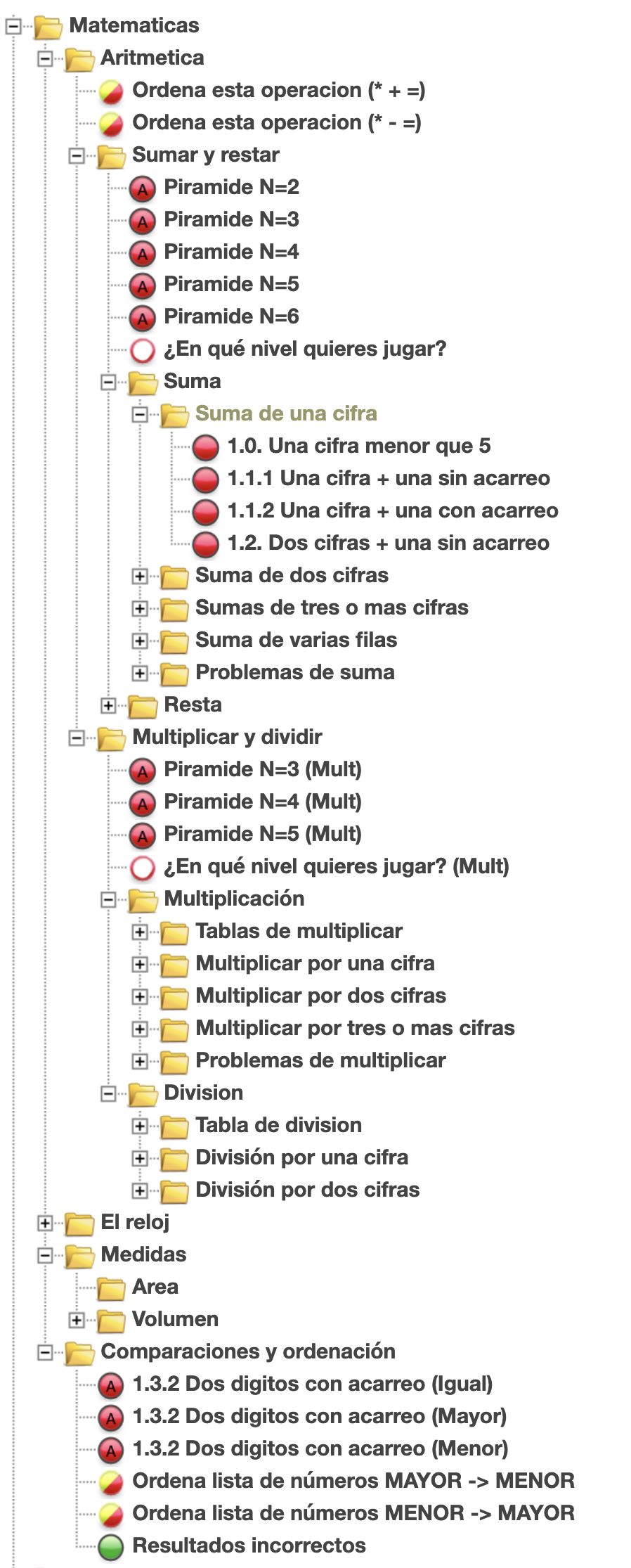The width and height of the screenshot is (631, 1568).
Task: Click the red 'A' icon beside Piramide N=2
Action: coord(143,188)
